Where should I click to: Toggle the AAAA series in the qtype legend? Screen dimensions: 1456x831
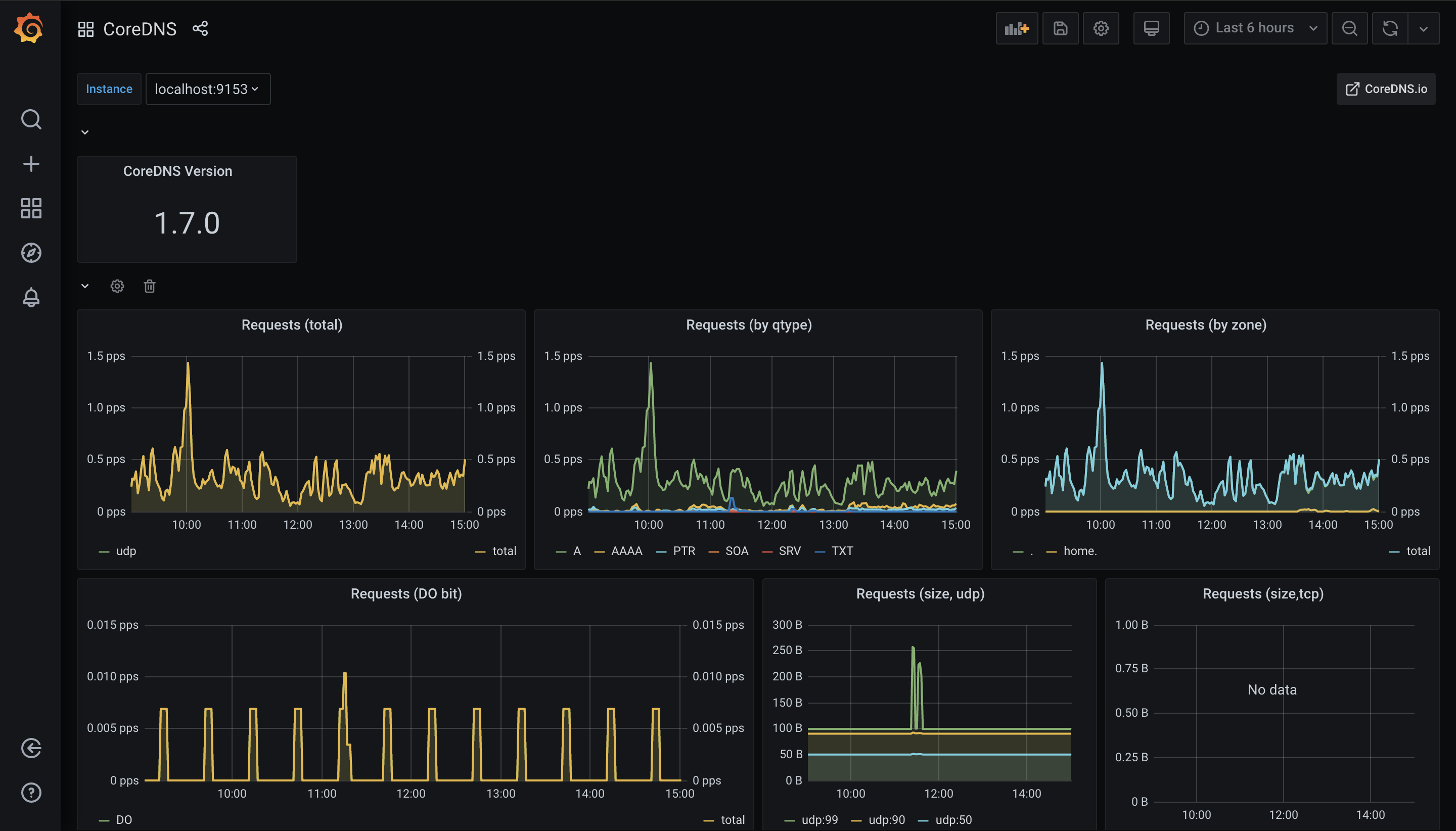(626, 551)
